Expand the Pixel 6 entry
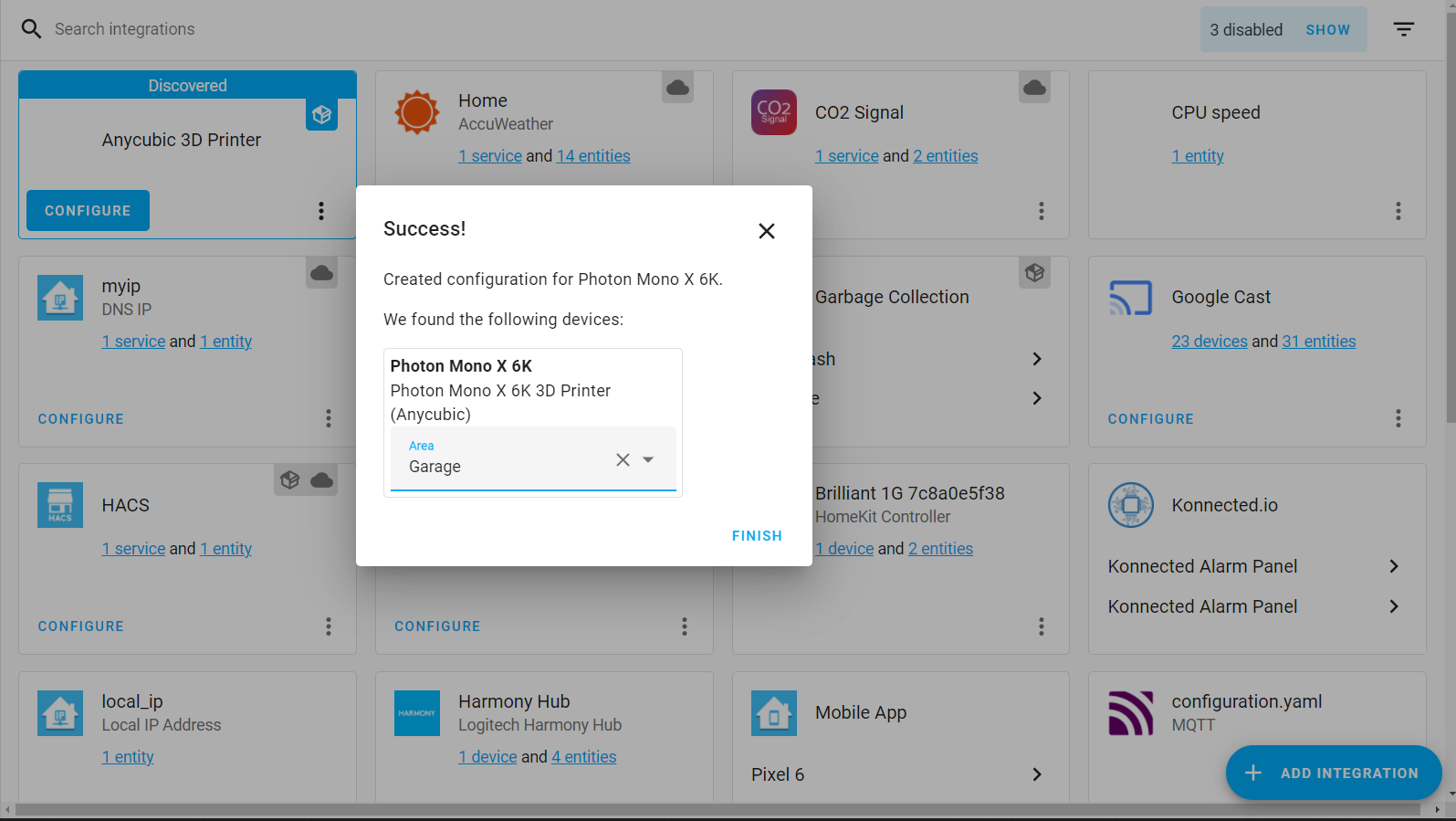 coord(1037,774)
